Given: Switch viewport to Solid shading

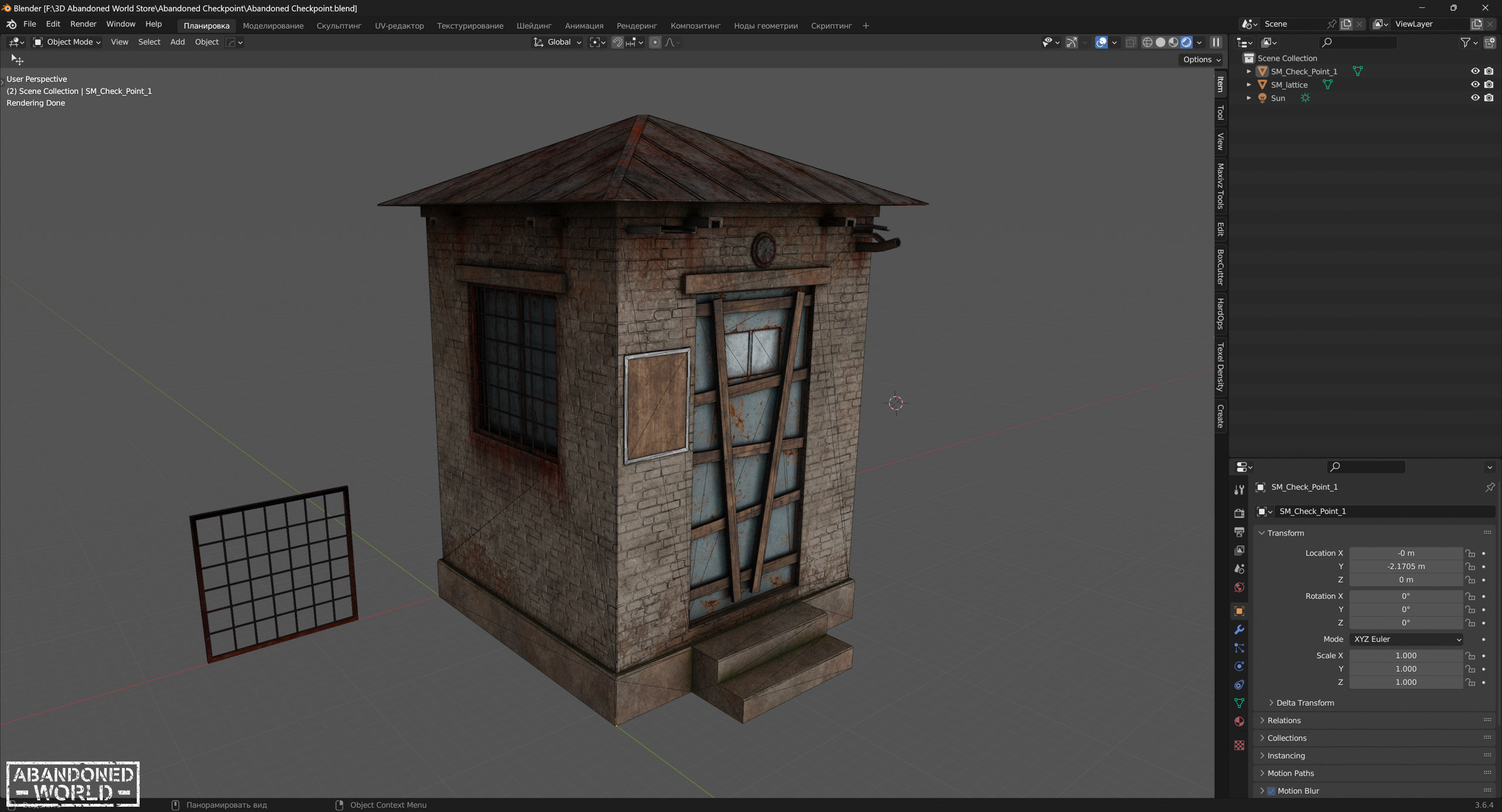Looking at the screenshot, I should pyautogui.click(x=1160, y=42).
